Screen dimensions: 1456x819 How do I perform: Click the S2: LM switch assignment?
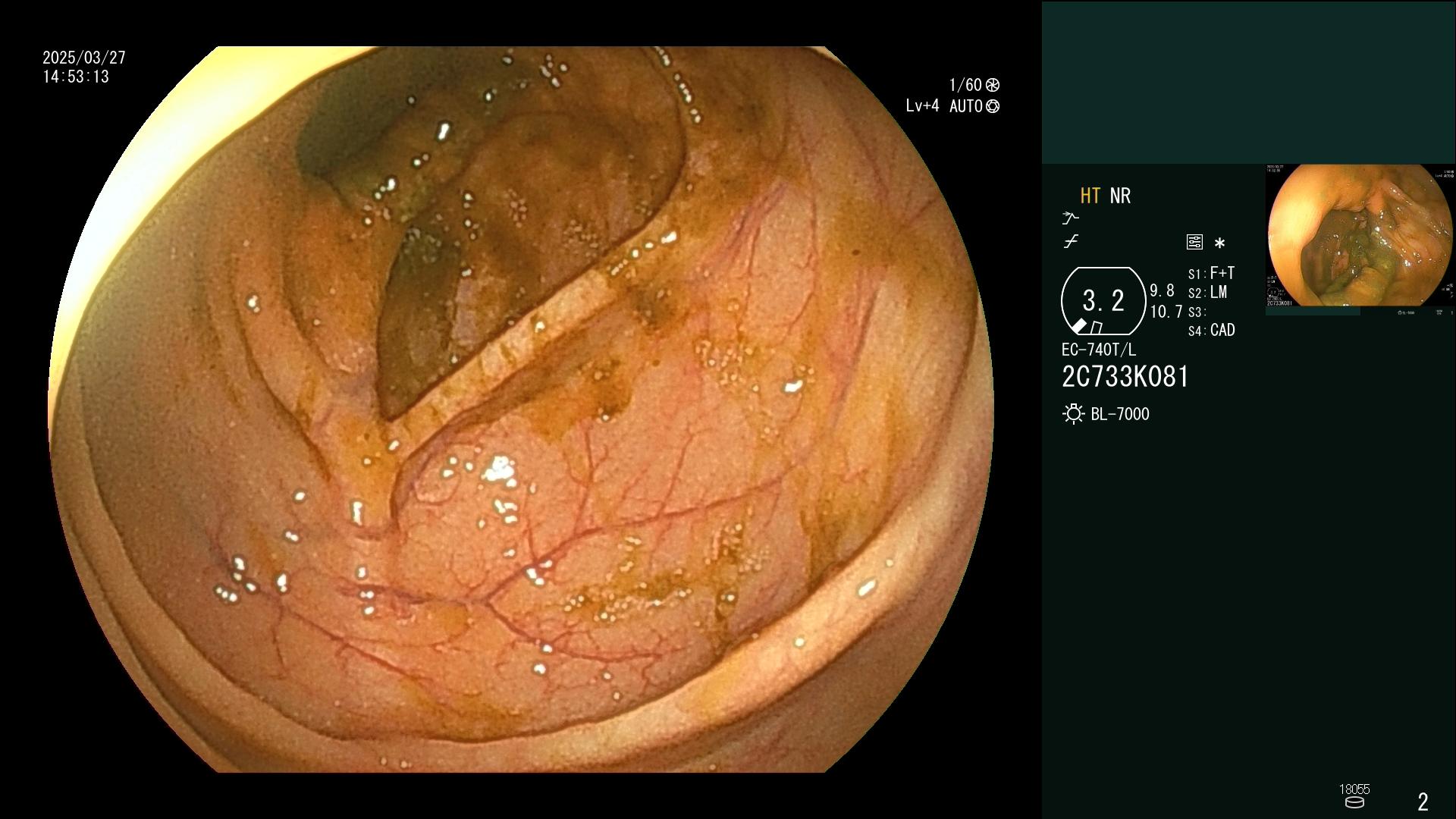[x=1207, y=293]
